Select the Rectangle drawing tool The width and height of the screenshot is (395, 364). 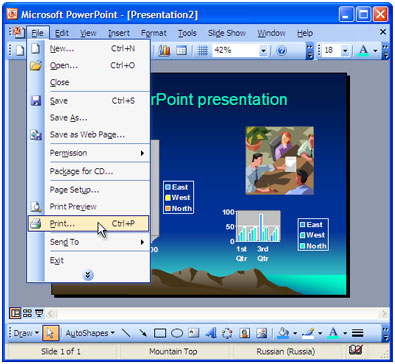pyautogui.click(x=160, y=333)
